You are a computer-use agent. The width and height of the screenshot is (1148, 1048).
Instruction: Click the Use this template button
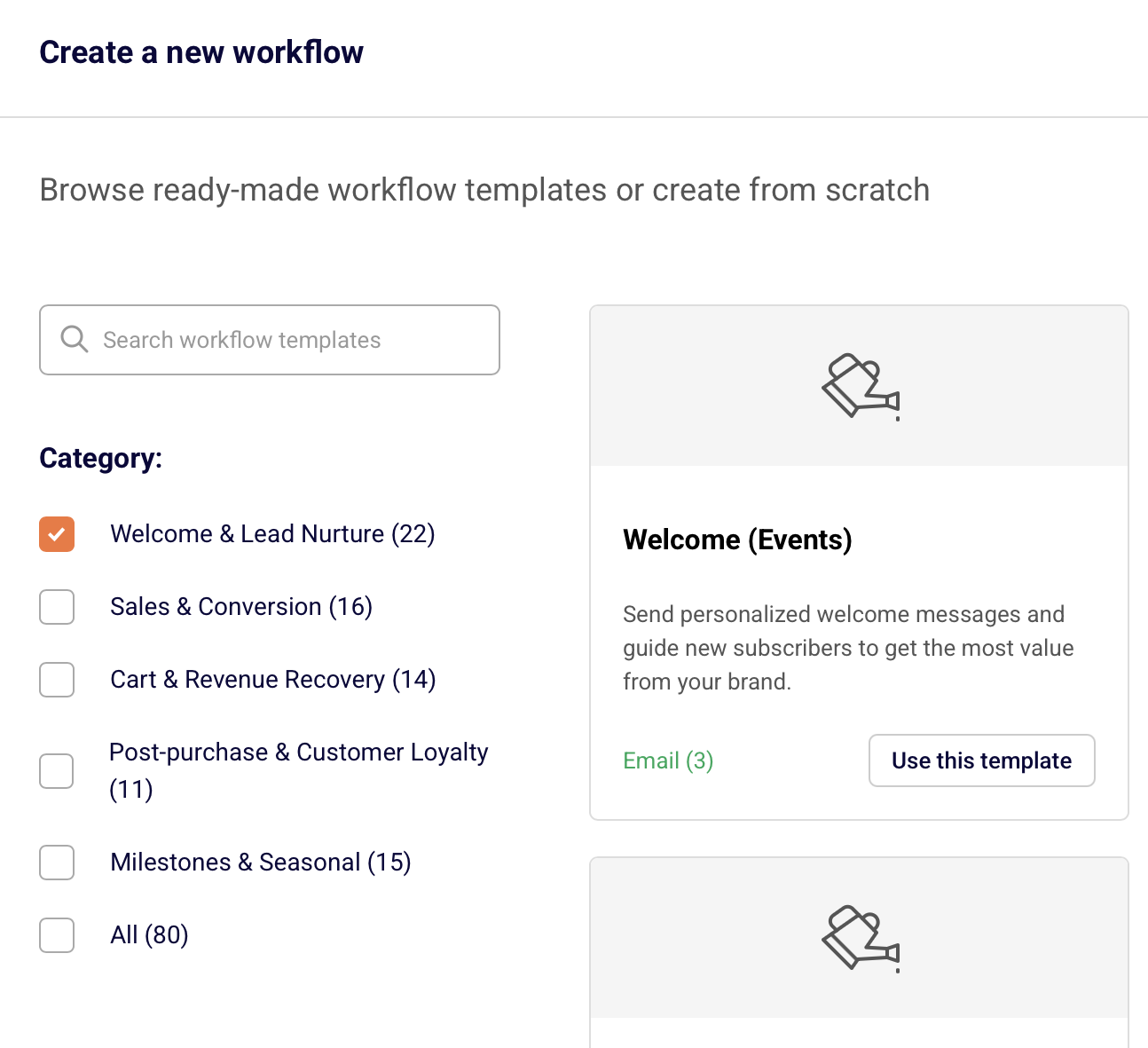pyautogui.click(x=982, y=760)
